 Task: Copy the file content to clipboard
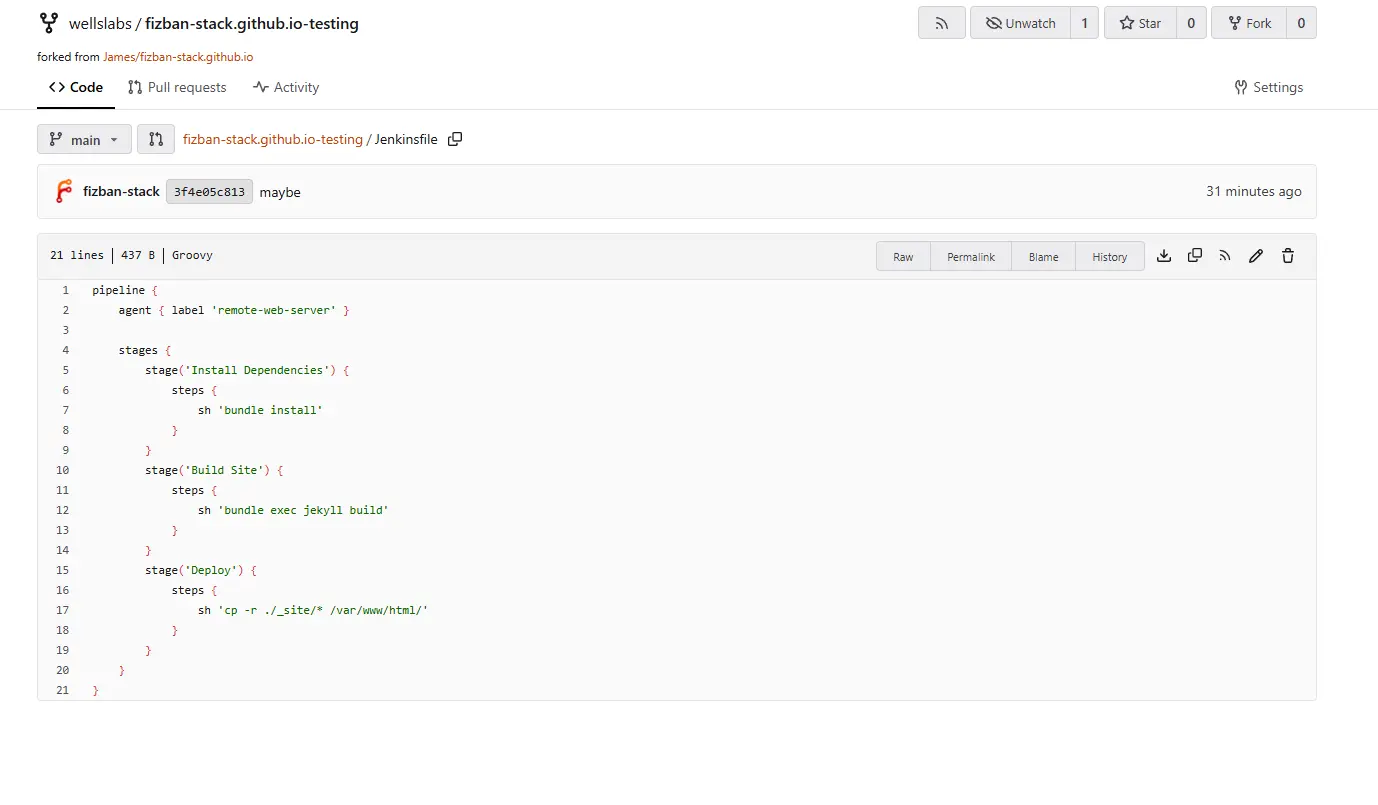[x=1195, y=256]
